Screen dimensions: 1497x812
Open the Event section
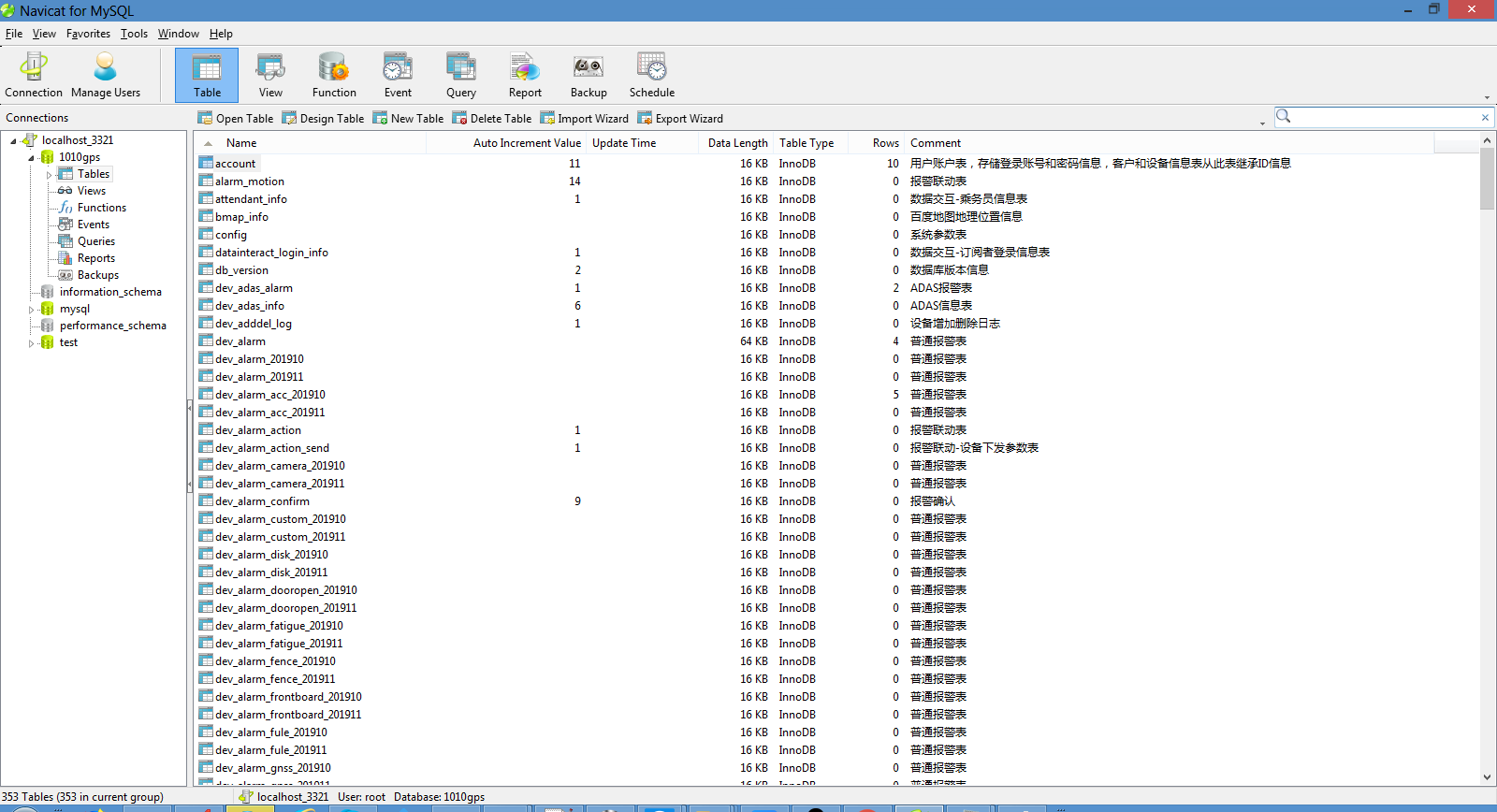(398, 75)
